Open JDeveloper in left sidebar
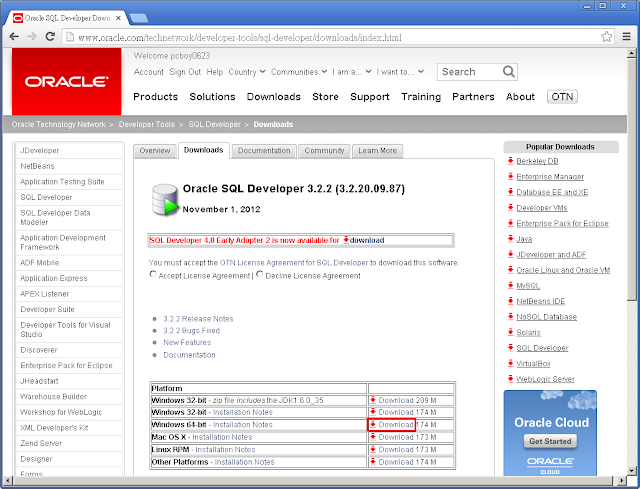The height and width of the screenshot is (489, 640). 40,151
